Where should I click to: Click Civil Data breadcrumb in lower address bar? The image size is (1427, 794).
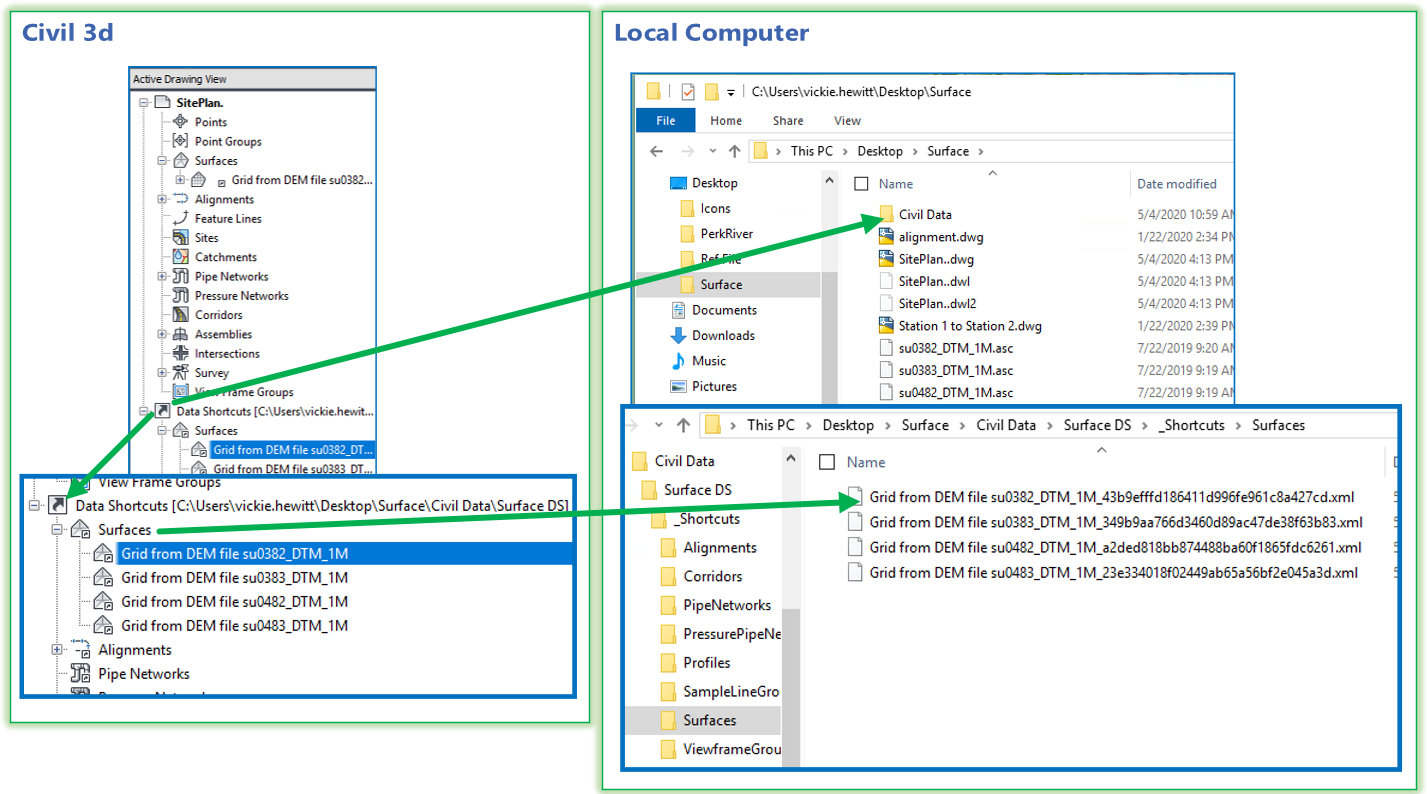coord(1006,425)
